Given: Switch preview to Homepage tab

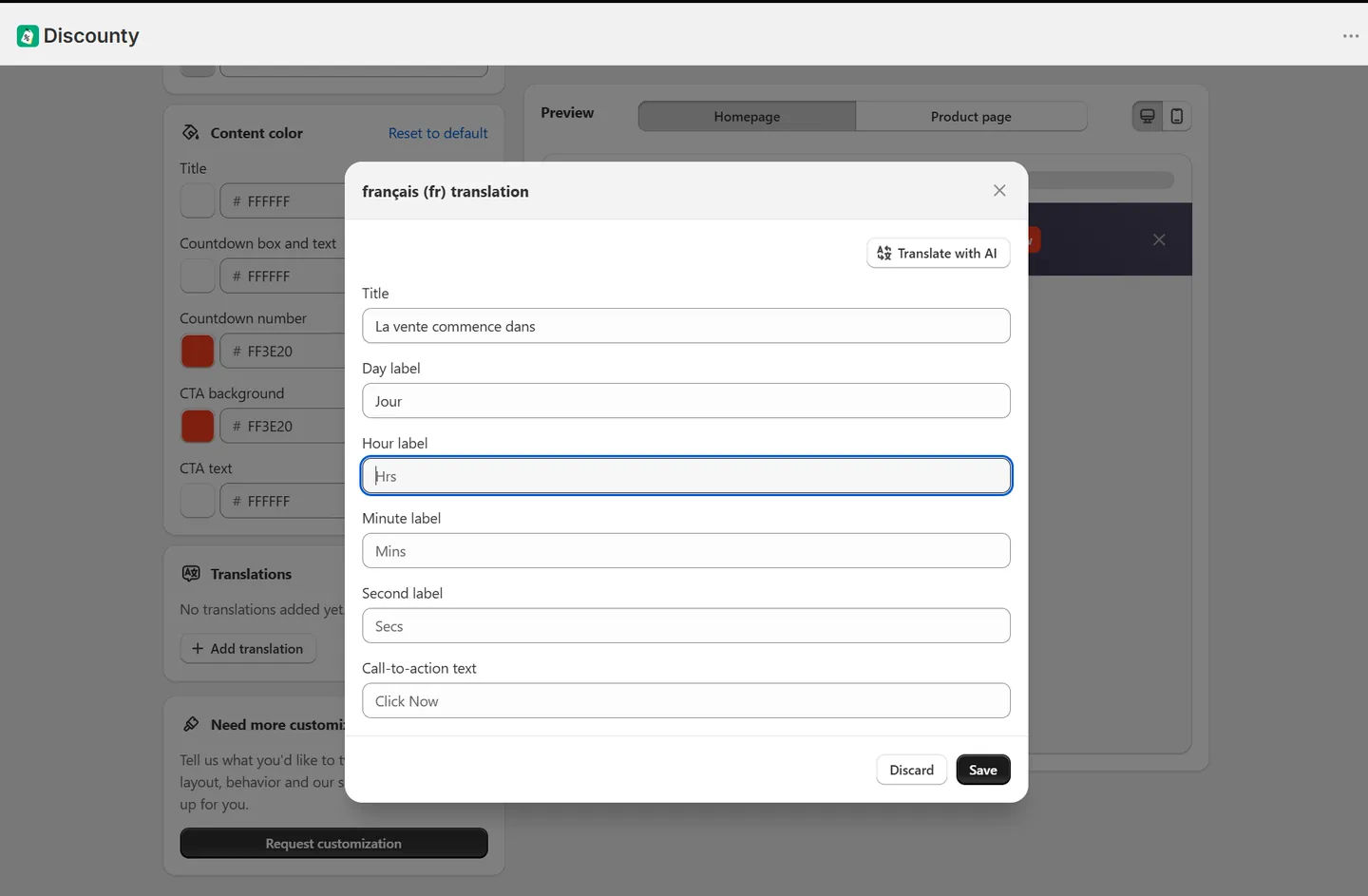Looking at the screenshot, I should pyautogui.click(x=747, y=117).
